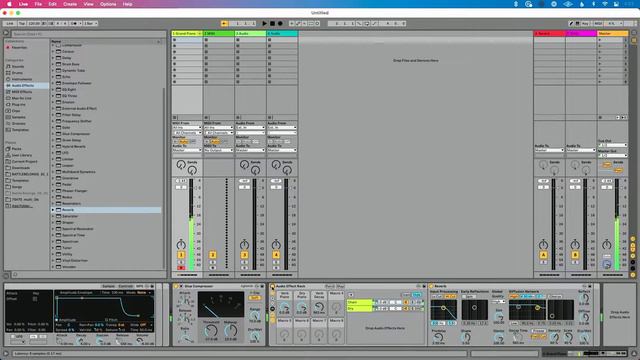This screenshot has height=360, width=640.
Task: Click the Master track pan knob
Action: click(x=607, y=244)
